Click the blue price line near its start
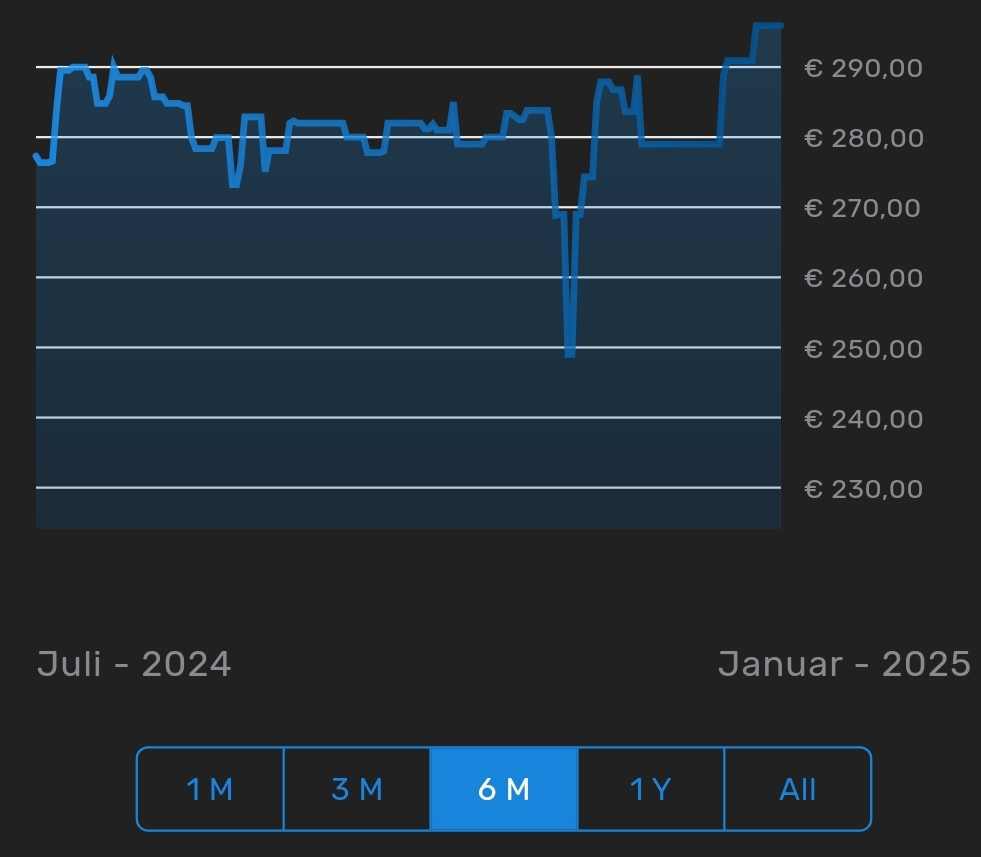The image size is (981, 857). pos(45,157)
